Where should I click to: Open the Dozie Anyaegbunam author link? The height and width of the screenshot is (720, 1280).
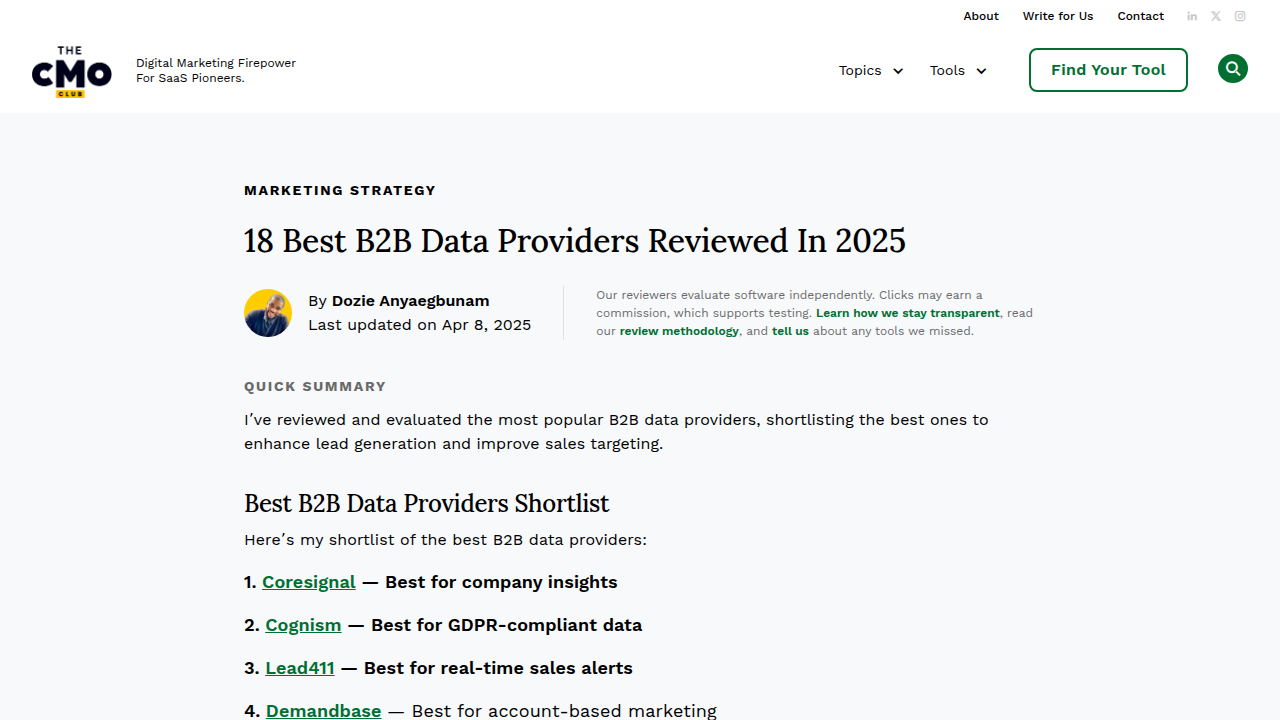[x=411, y=301]
